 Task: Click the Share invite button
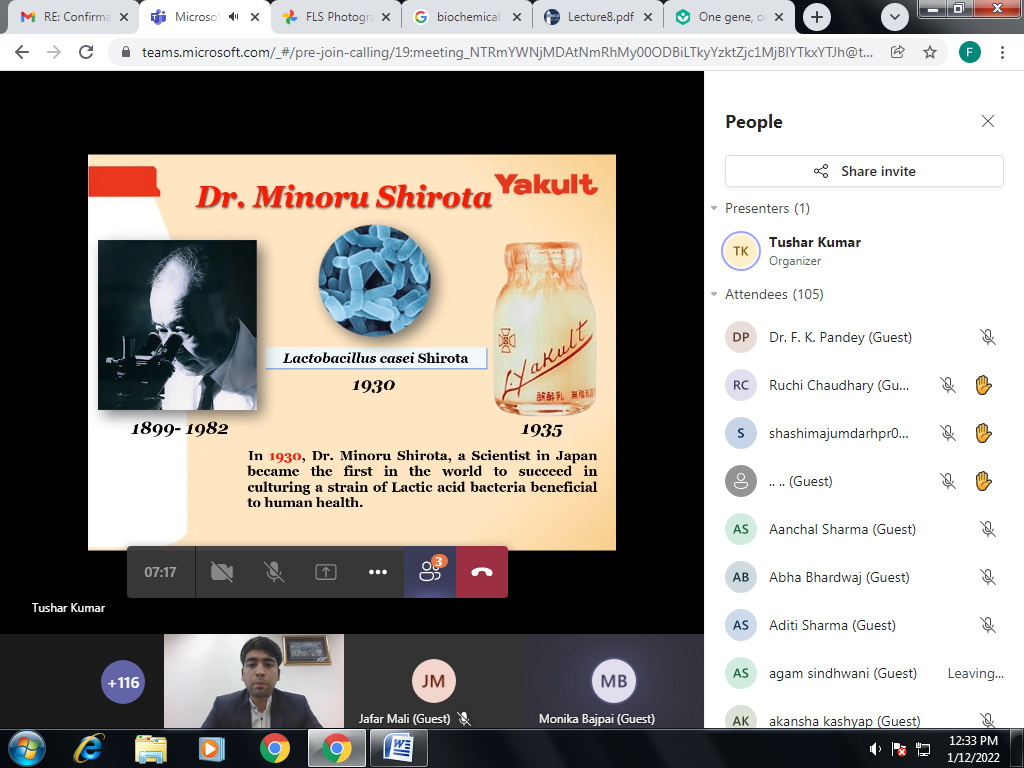point(864,171)
